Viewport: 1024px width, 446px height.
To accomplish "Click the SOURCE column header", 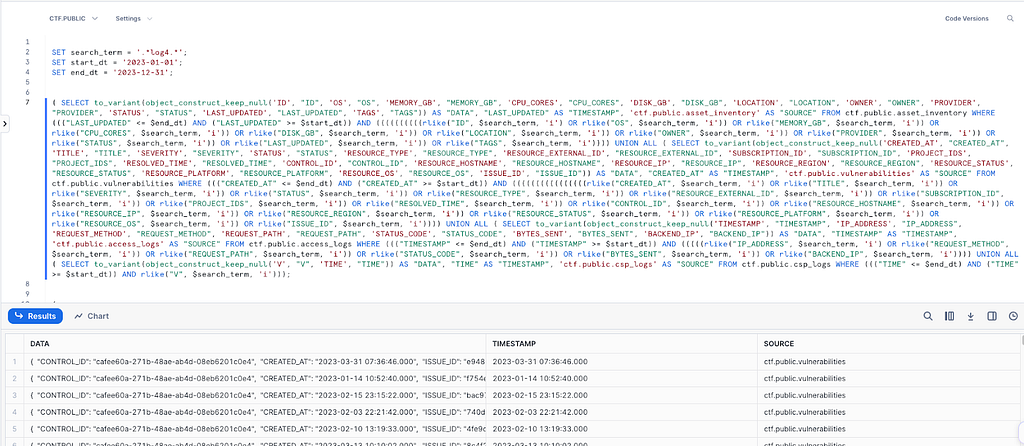I will [x=887, y=343].
